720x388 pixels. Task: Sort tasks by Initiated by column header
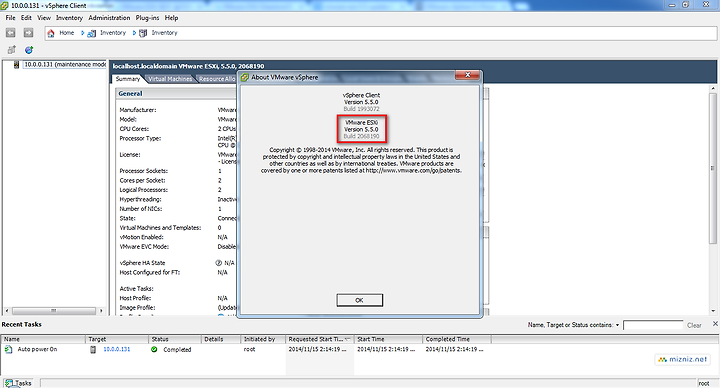[x=264, y=339]
